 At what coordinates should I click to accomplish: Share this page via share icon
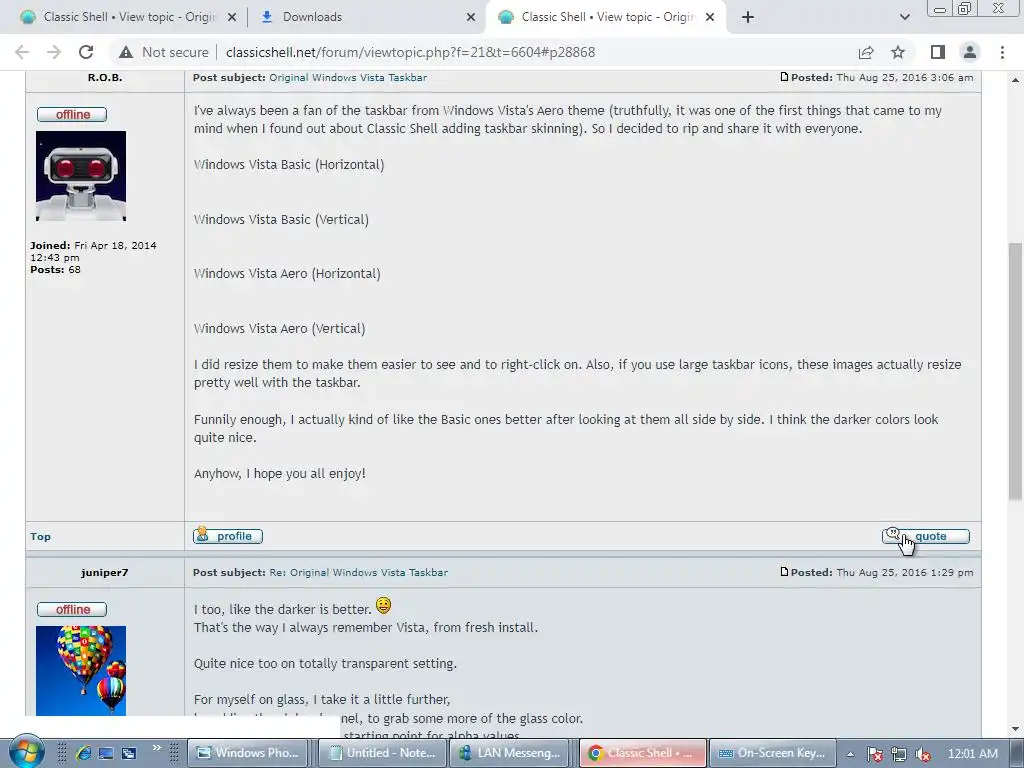coord(866,52)
